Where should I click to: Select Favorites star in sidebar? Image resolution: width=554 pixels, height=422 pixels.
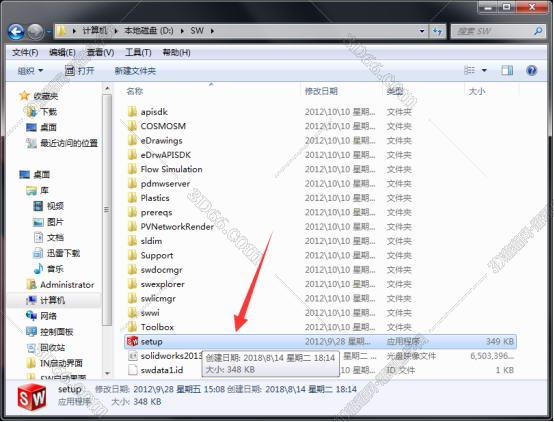[24, 95]
